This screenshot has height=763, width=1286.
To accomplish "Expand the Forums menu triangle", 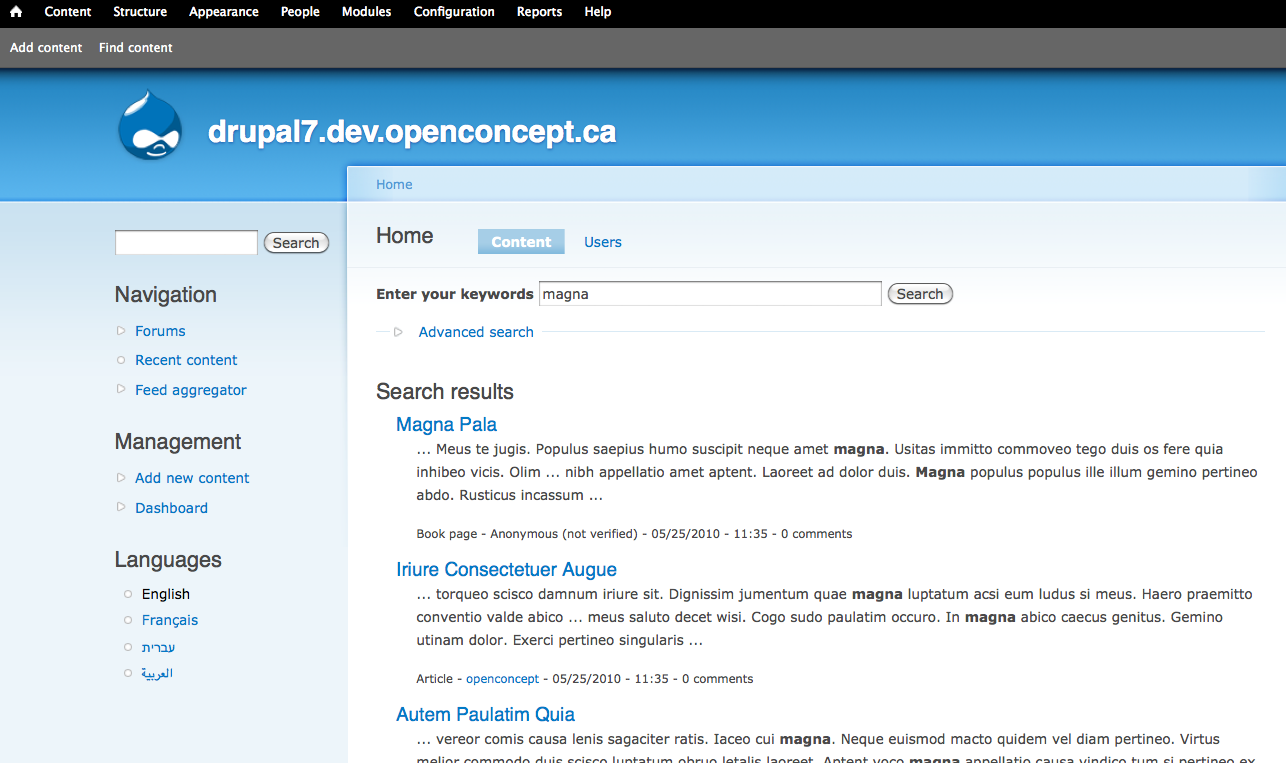I will [121, 331].
